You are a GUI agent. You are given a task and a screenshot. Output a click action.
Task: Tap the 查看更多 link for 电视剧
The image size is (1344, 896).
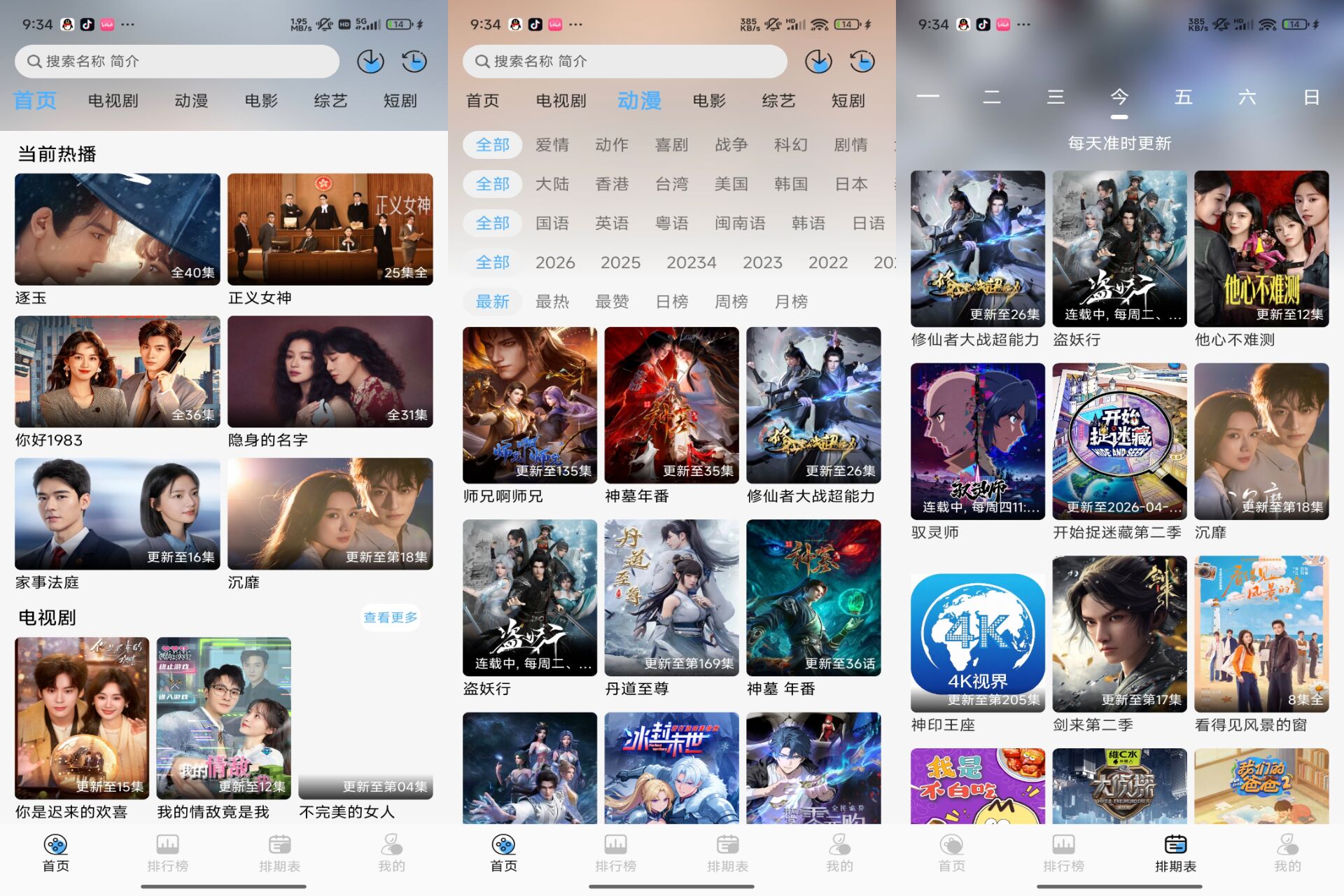pos(390,617)
